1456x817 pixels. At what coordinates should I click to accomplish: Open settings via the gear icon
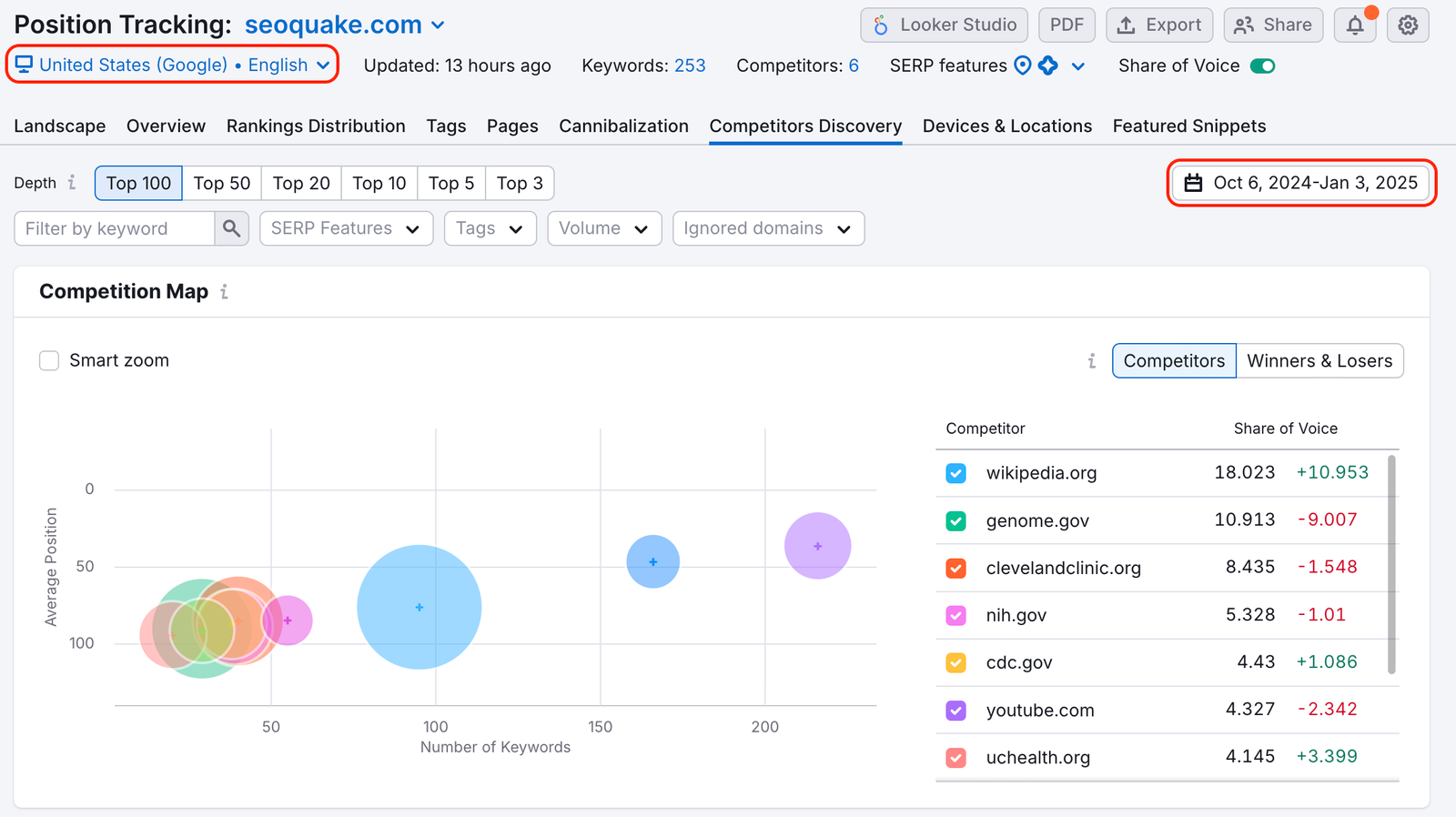pyautogui.click(x=1408, y=25)
